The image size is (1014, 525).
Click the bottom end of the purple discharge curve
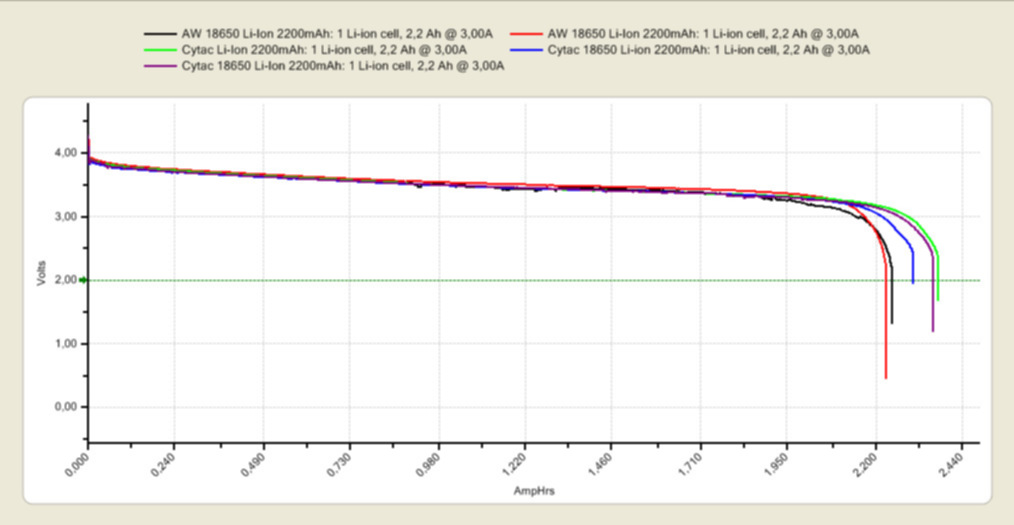[x=933, y=330]
